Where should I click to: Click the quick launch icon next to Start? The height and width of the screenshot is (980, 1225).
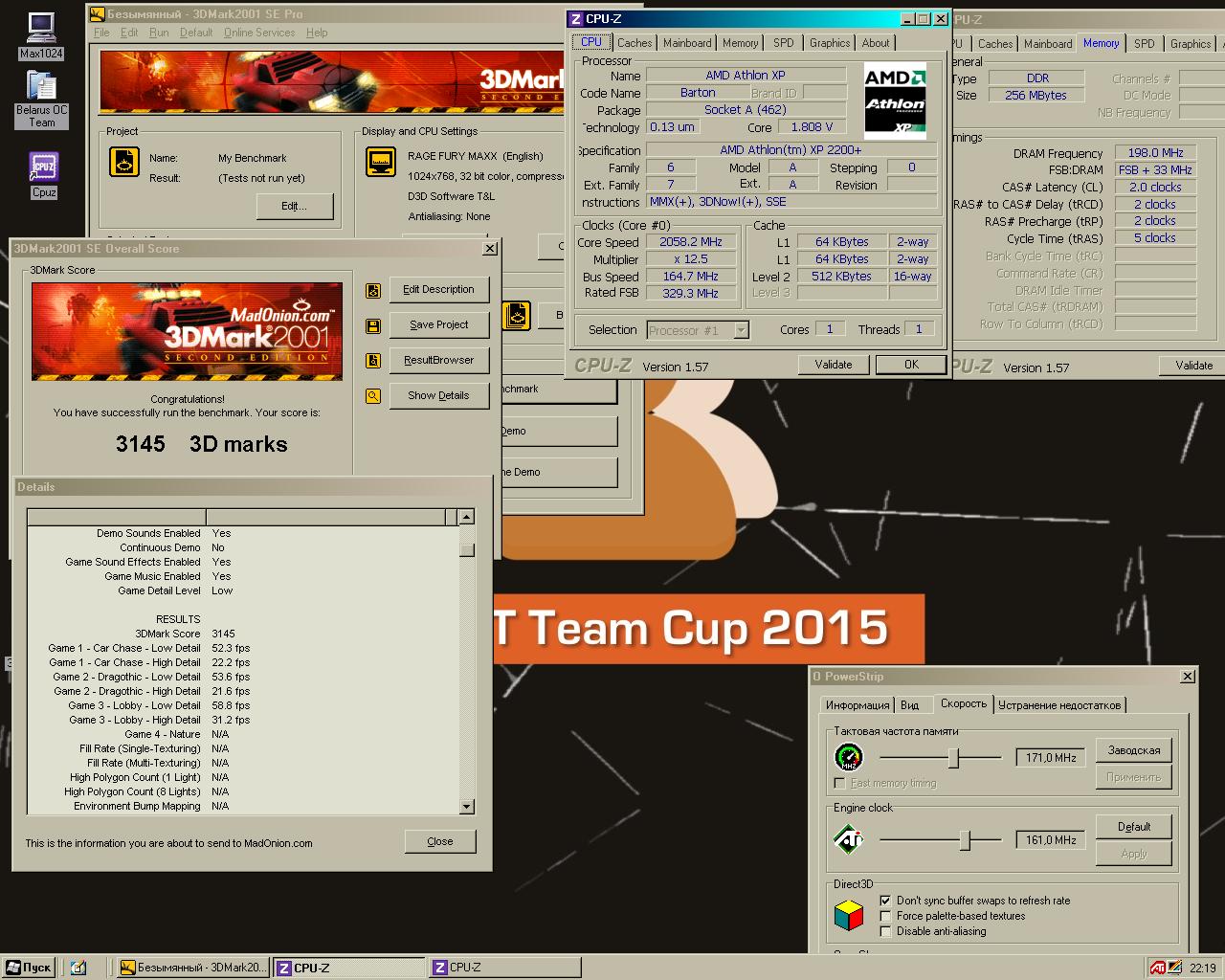[78, 968]
